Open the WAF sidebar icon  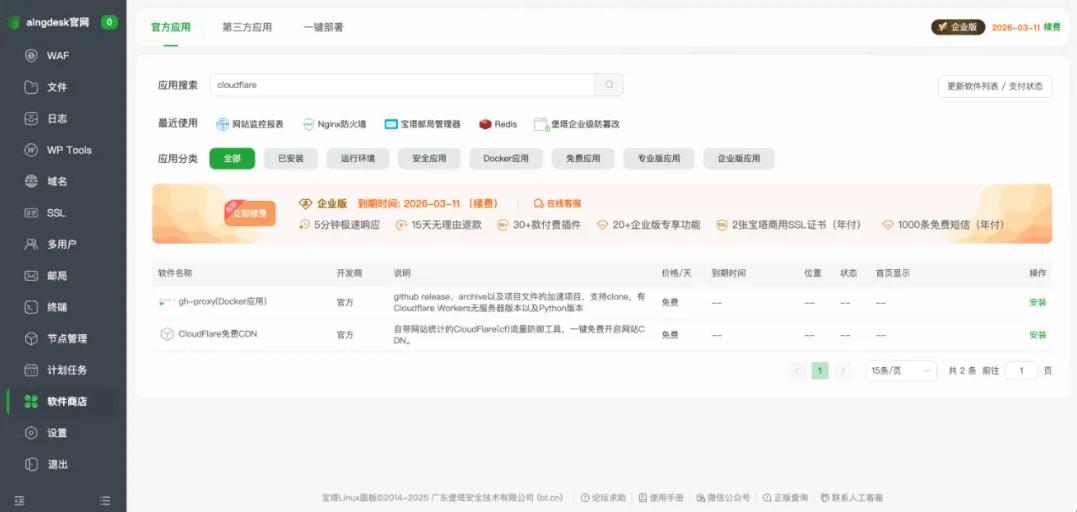point(31,56)
